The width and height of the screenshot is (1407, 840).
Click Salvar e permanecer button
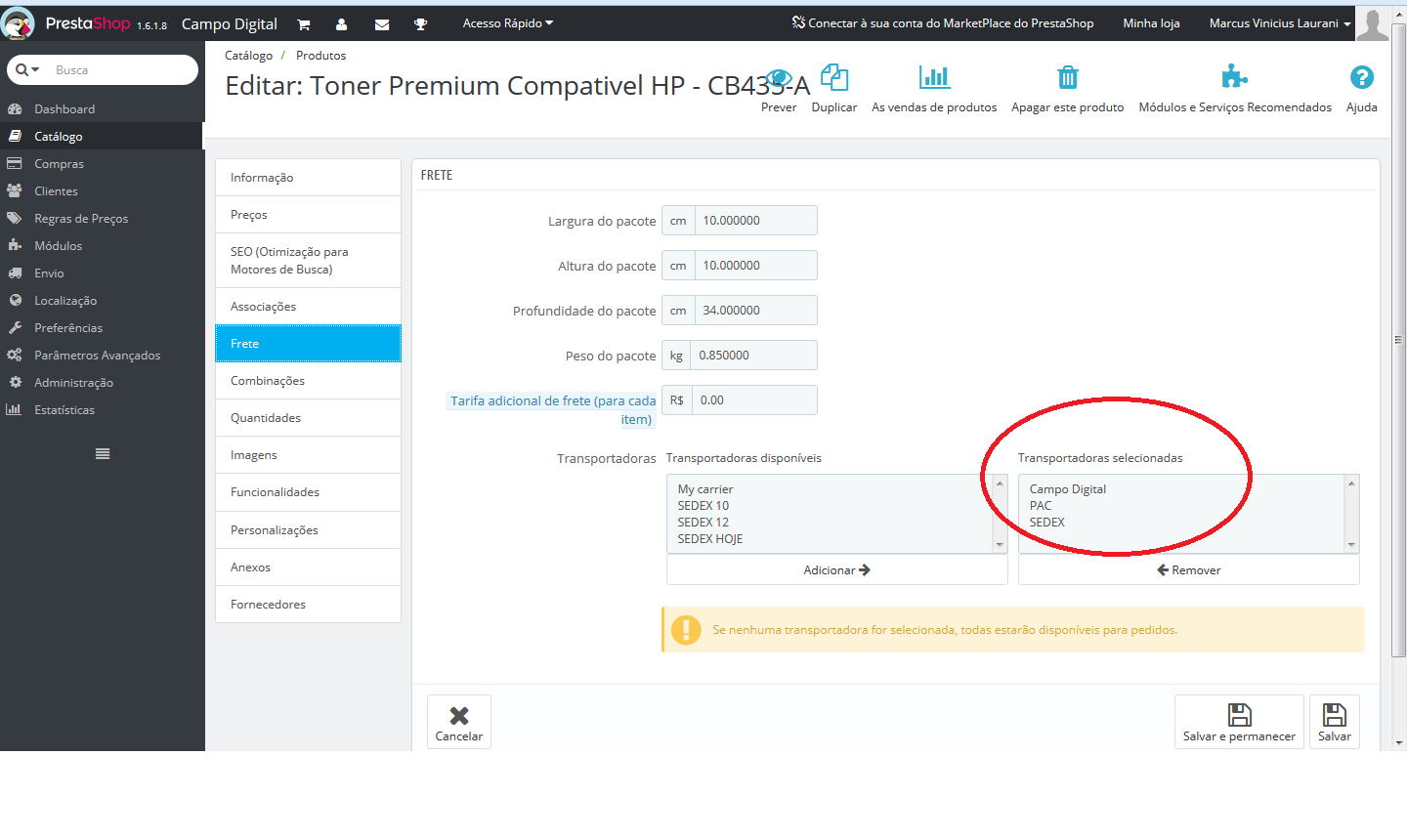[x=1239, y=722]
